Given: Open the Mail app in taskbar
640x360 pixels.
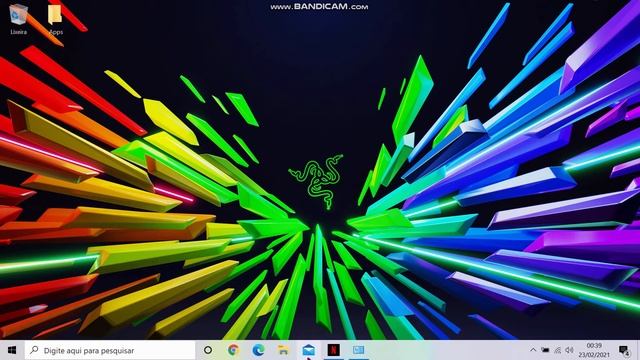Looking at the screenshot, I should tap(309, 350).
